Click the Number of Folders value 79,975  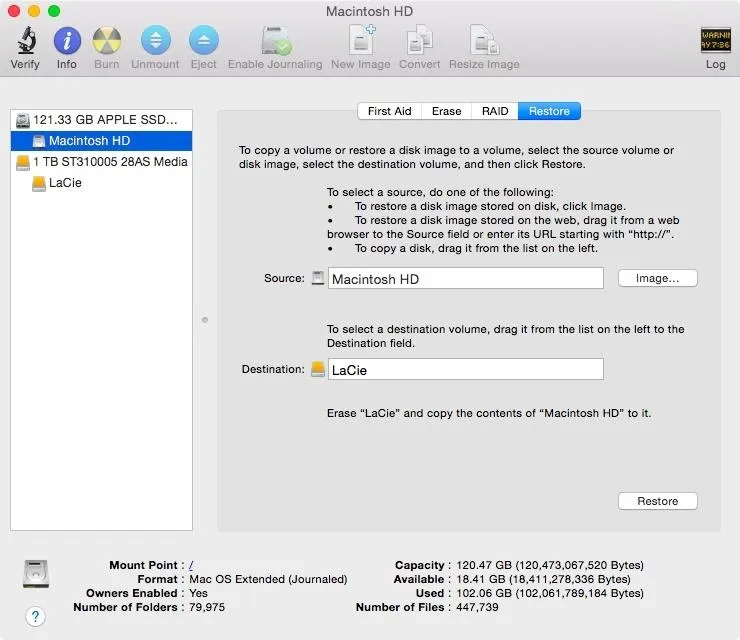tap(207, 607)
